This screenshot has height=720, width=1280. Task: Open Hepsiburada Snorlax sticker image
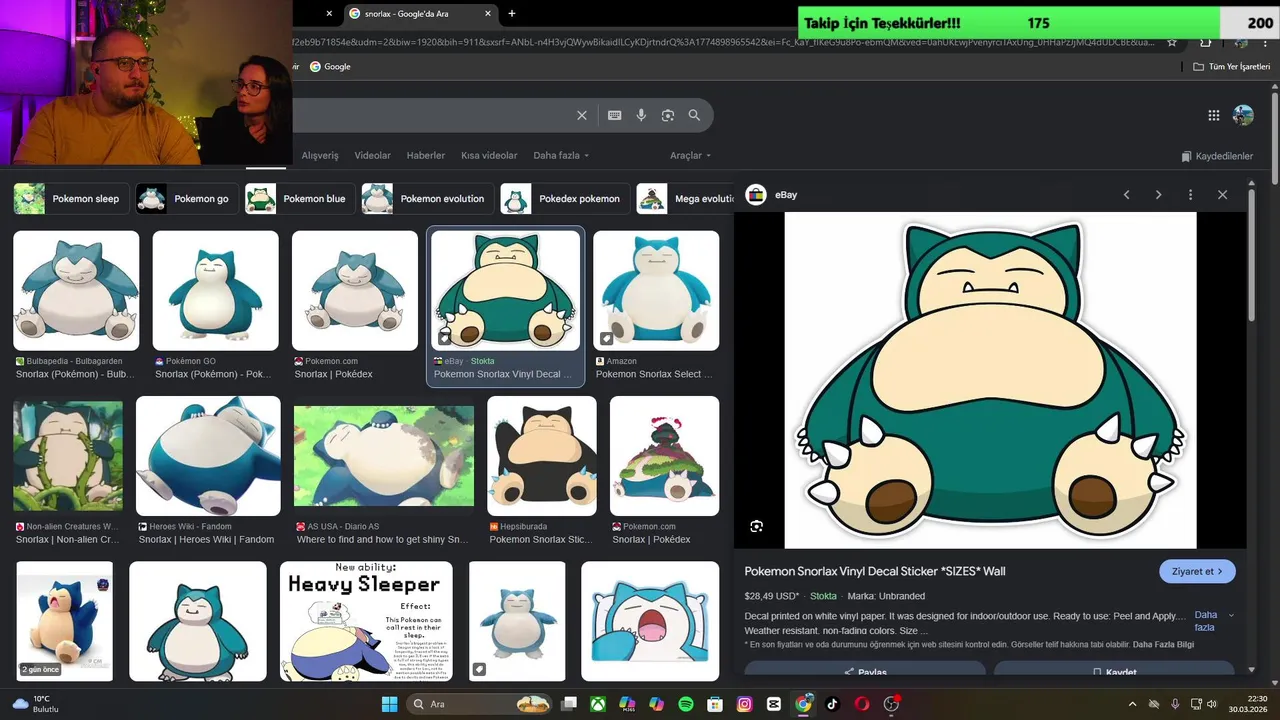pyautogui.click(x=542, y=456)
